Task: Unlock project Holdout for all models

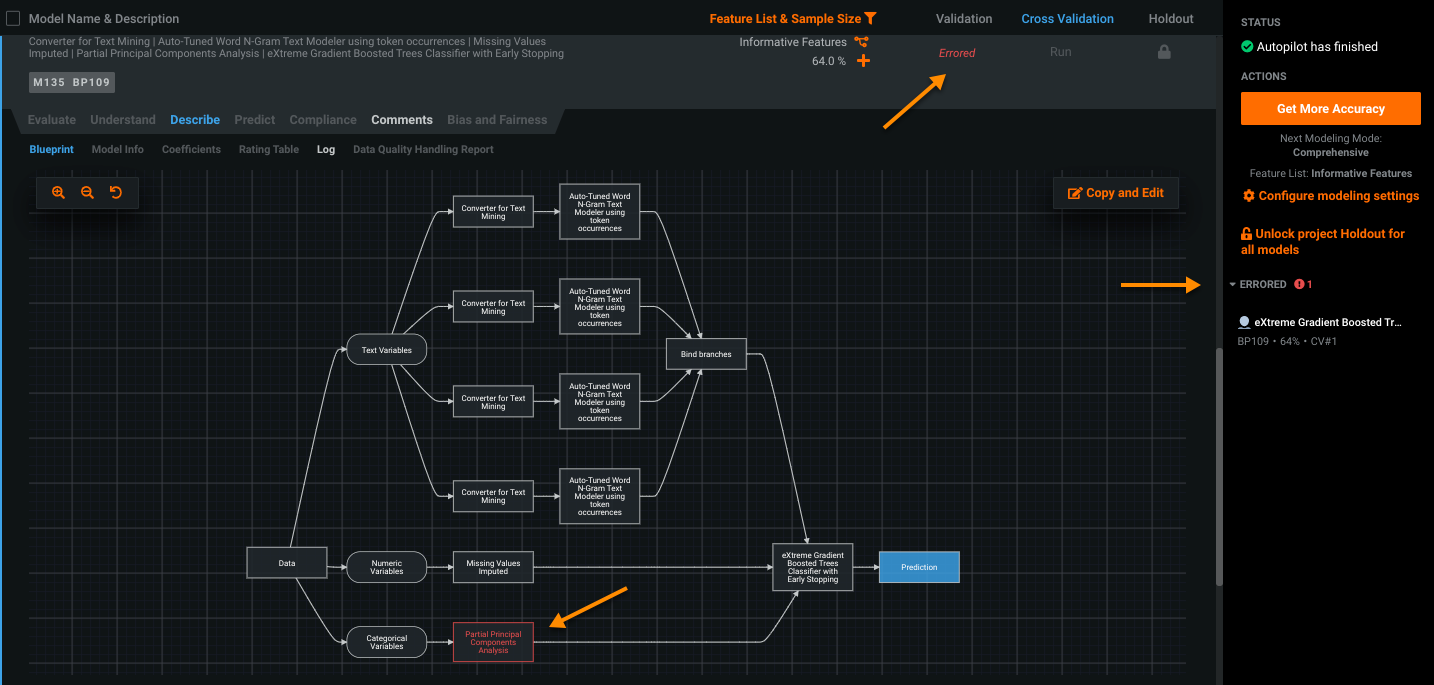Action: click(1322, 241)
